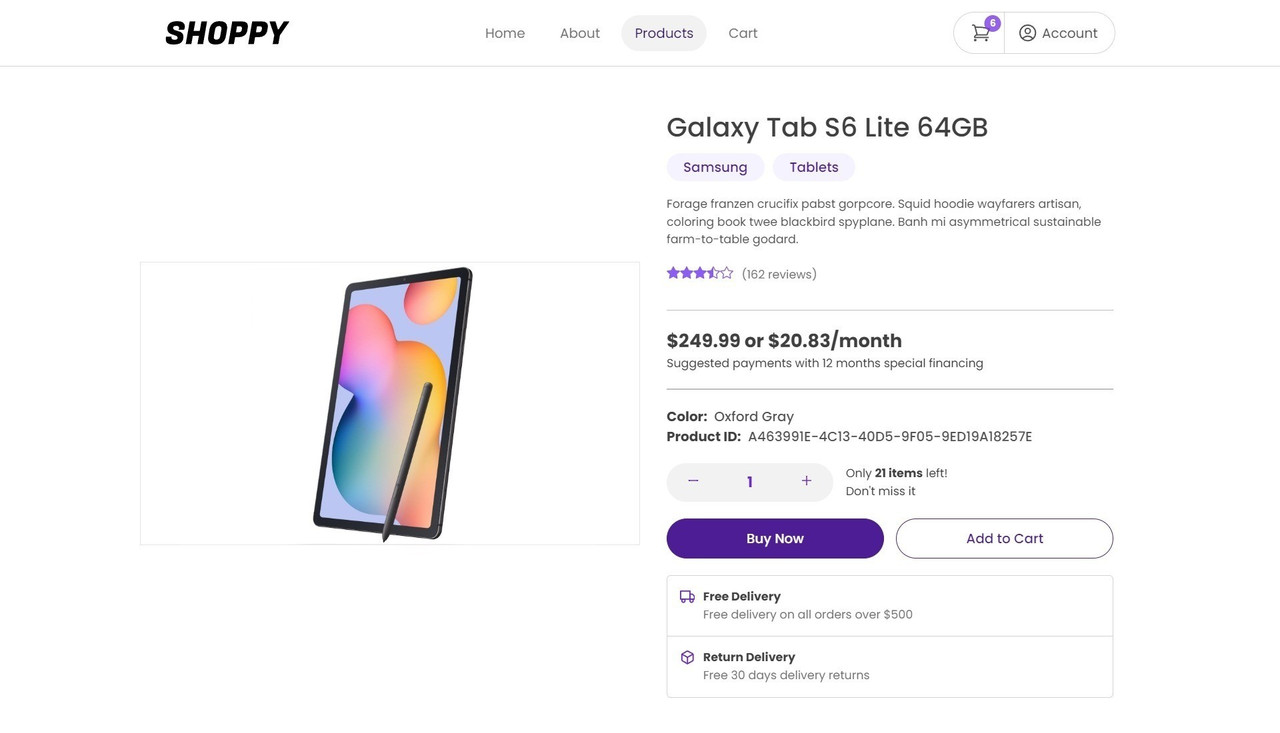Open the Cart navigation link
The image size is (1280, 733).
click(743, 33)
